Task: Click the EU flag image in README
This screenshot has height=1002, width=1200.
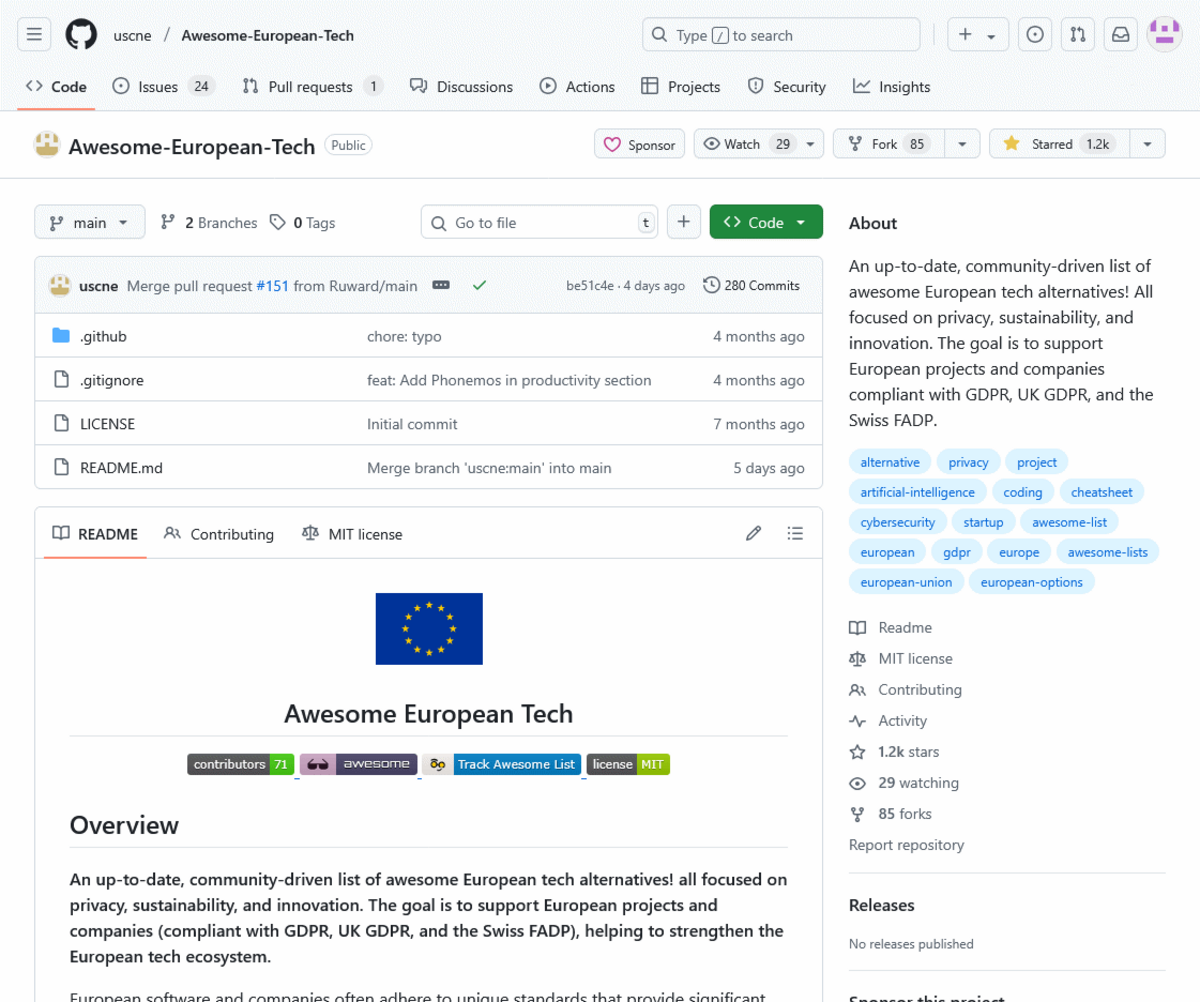Action: pos(429,629)
